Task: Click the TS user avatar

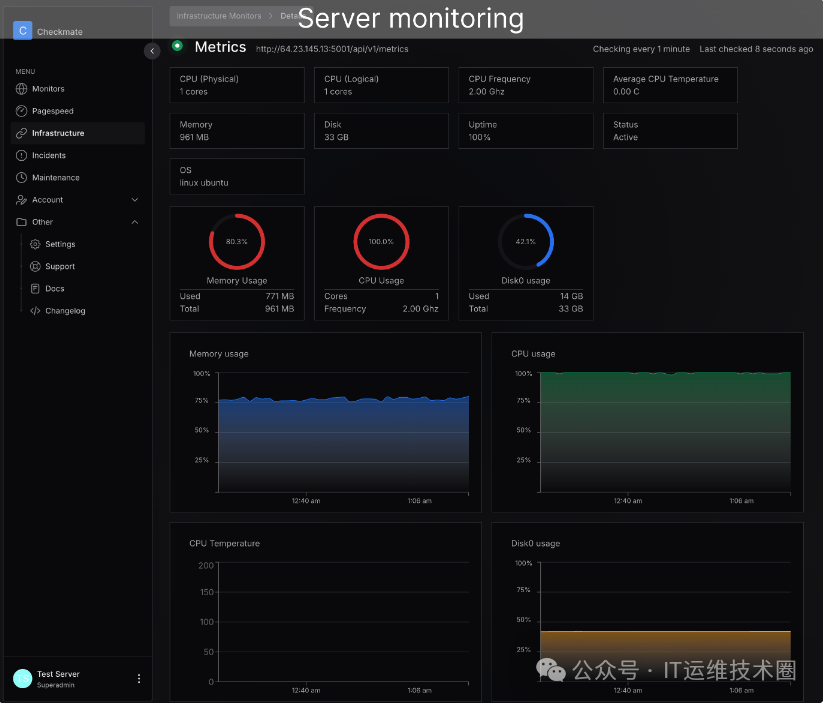Action: (x=23, y=678)
